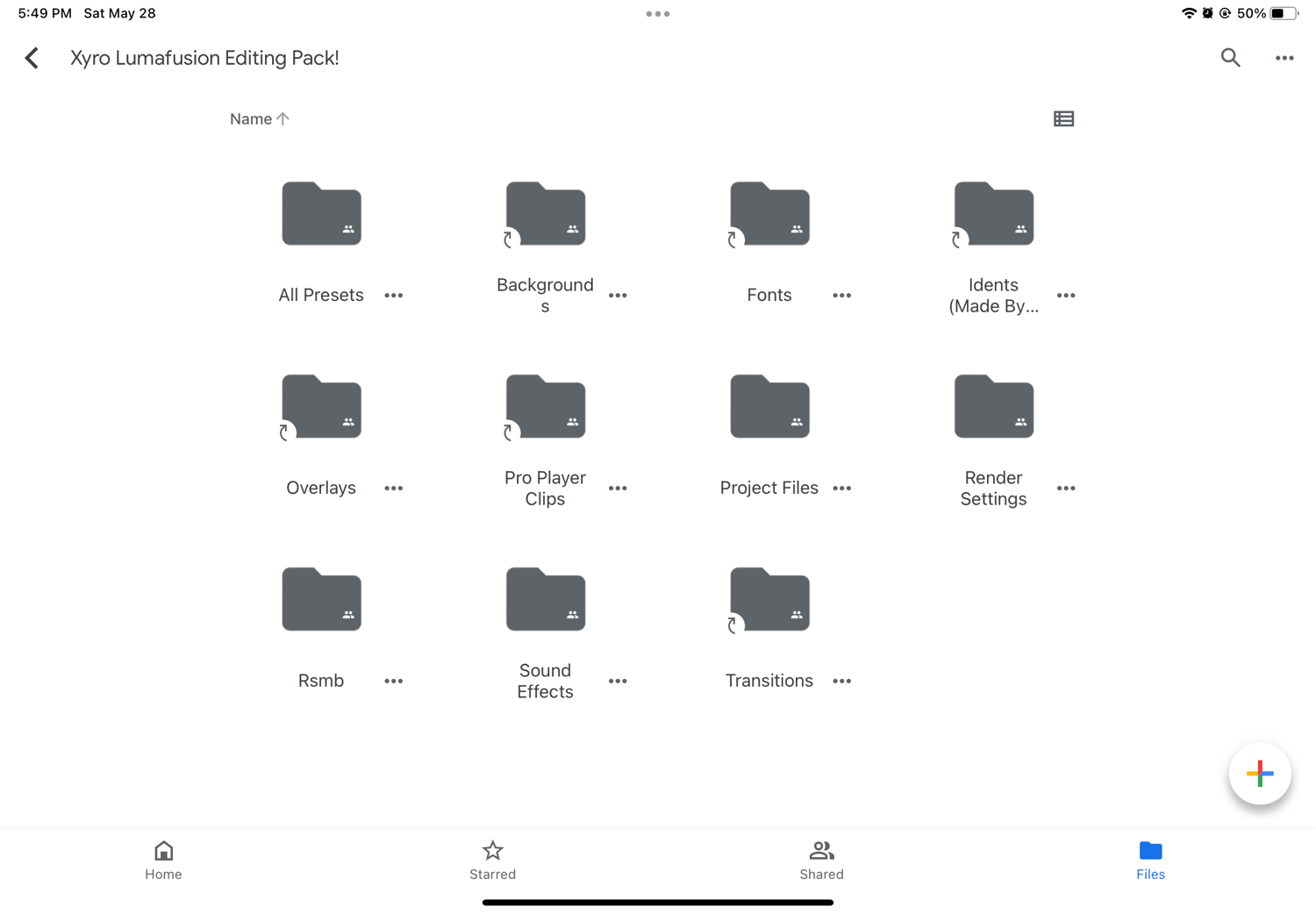Show more actions for Pro Player Clips

coord(618,489)
